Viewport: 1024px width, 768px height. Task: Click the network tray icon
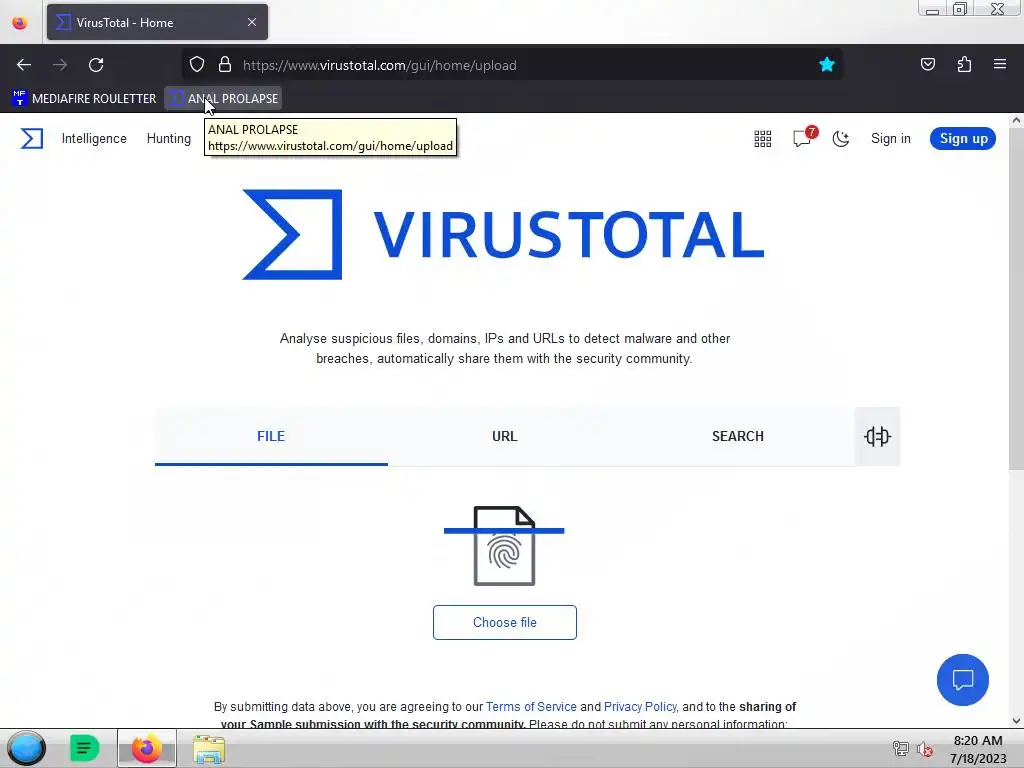(x=901, y=749)
